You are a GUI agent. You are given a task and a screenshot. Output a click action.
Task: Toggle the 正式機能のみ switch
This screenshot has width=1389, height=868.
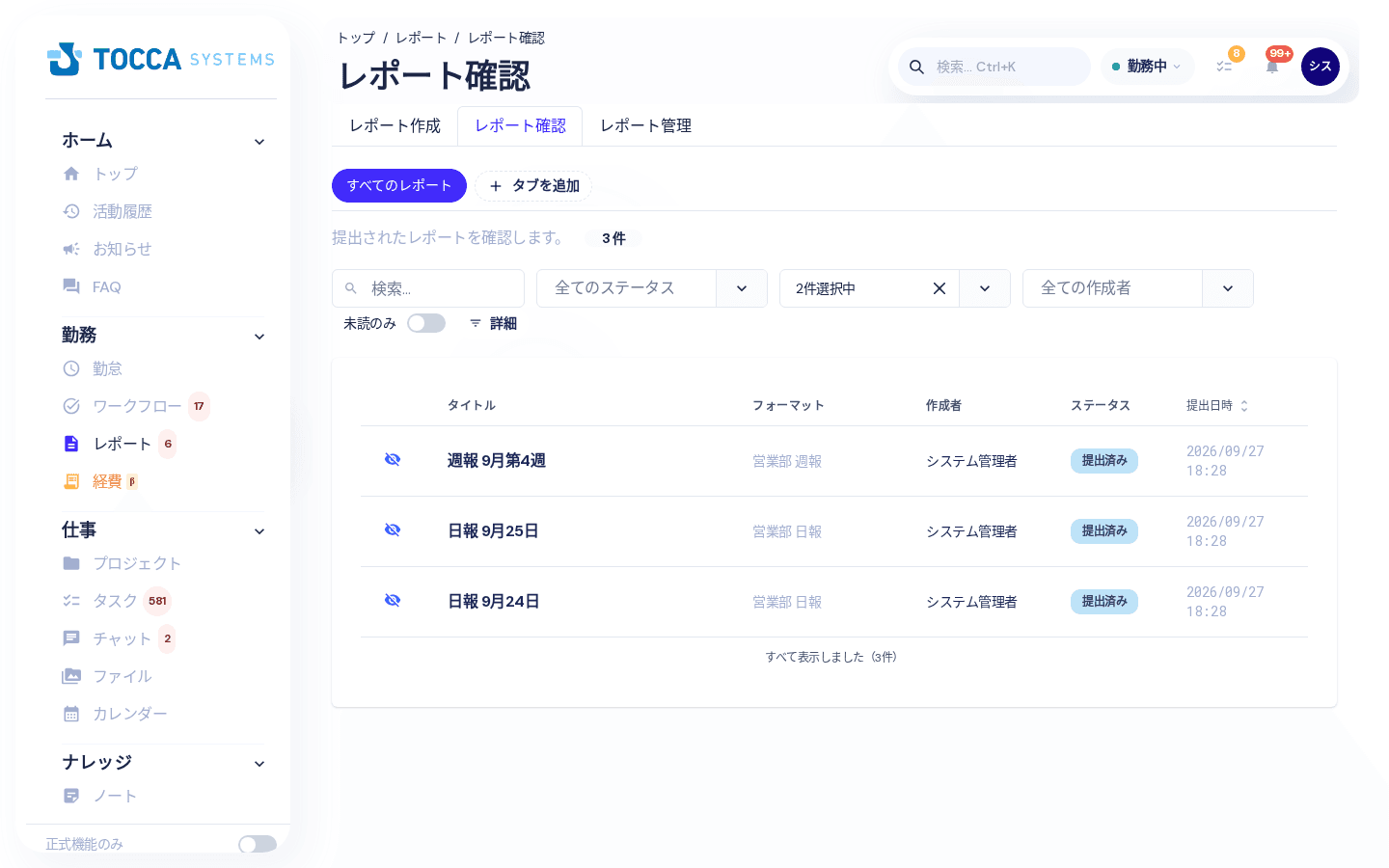(x=258, y=844)
